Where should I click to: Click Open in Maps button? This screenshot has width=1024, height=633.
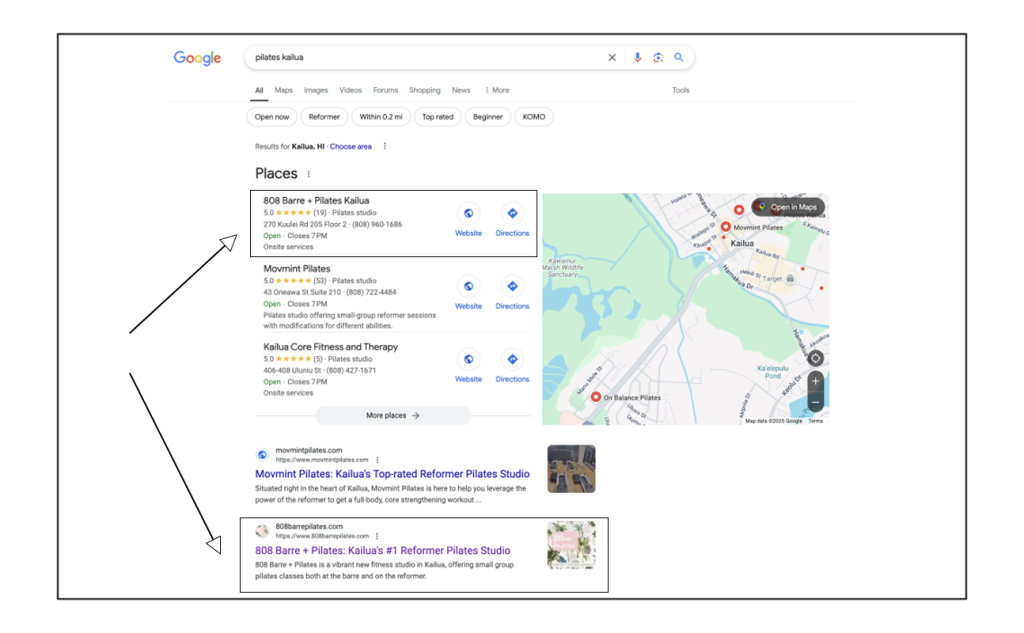coord(788,207)
